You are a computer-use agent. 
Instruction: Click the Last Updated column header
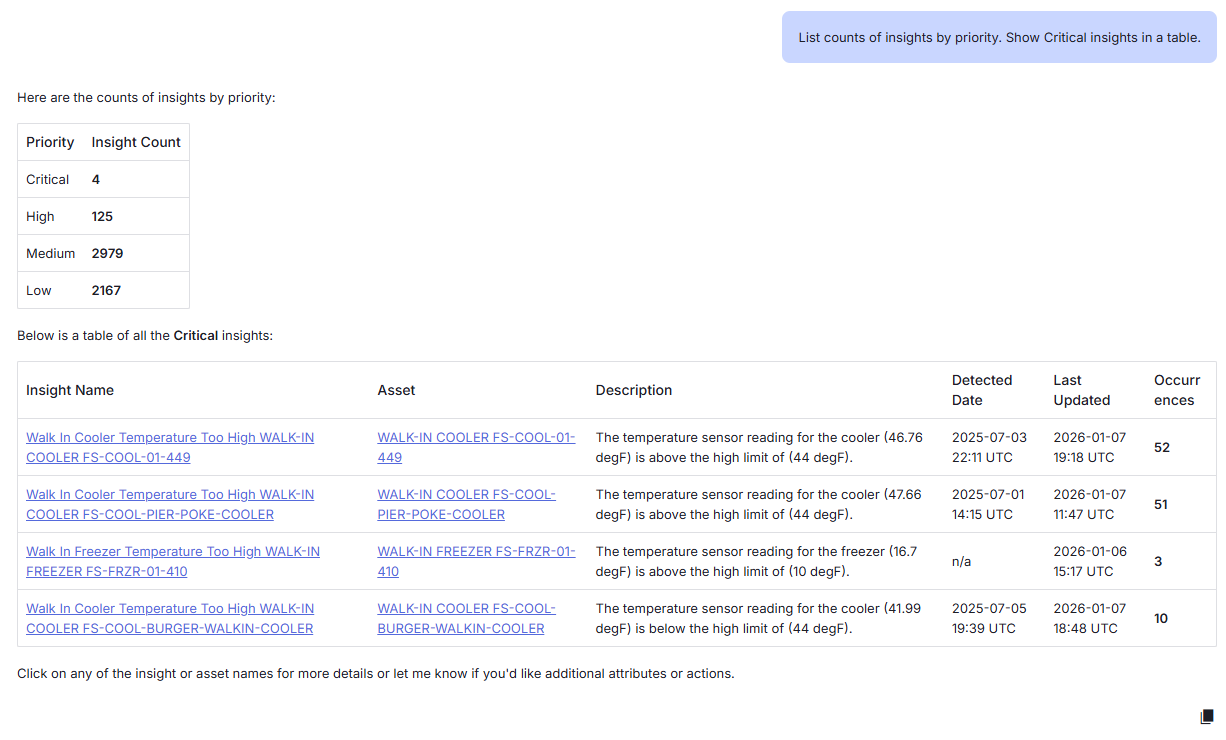click(x=1082, y=390)
